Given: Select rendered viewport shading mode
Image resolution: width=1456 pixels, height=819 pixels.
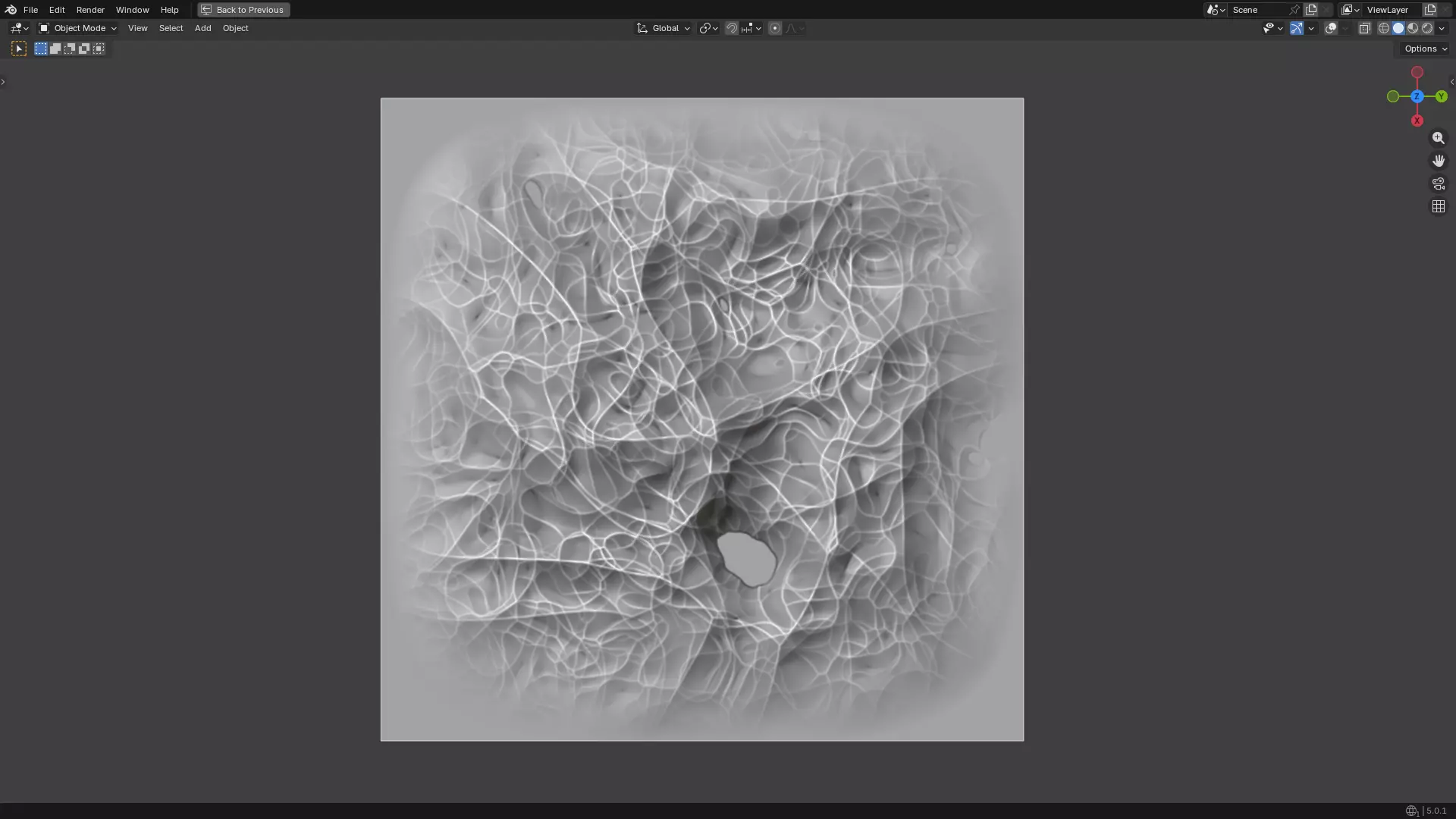Looking at the screenshot, I should 1427,28.
